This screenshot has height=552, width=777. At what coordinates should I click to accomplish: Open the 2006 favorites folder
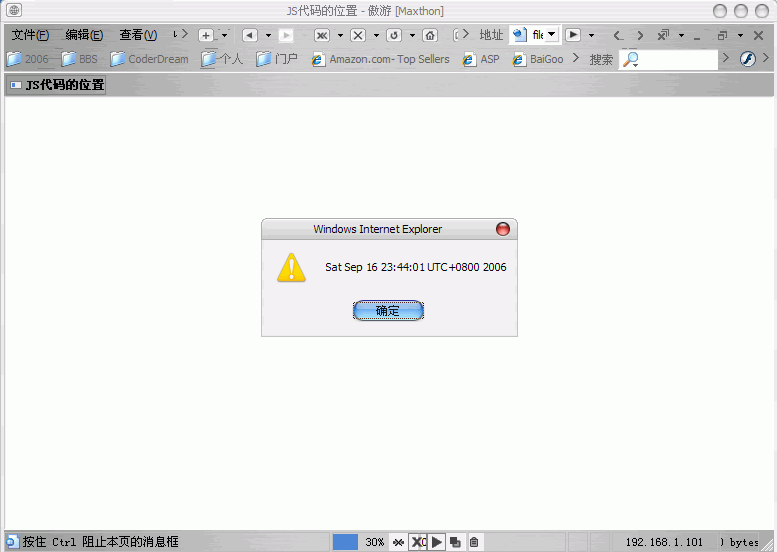pyautogui.click(x=28, y=59)
